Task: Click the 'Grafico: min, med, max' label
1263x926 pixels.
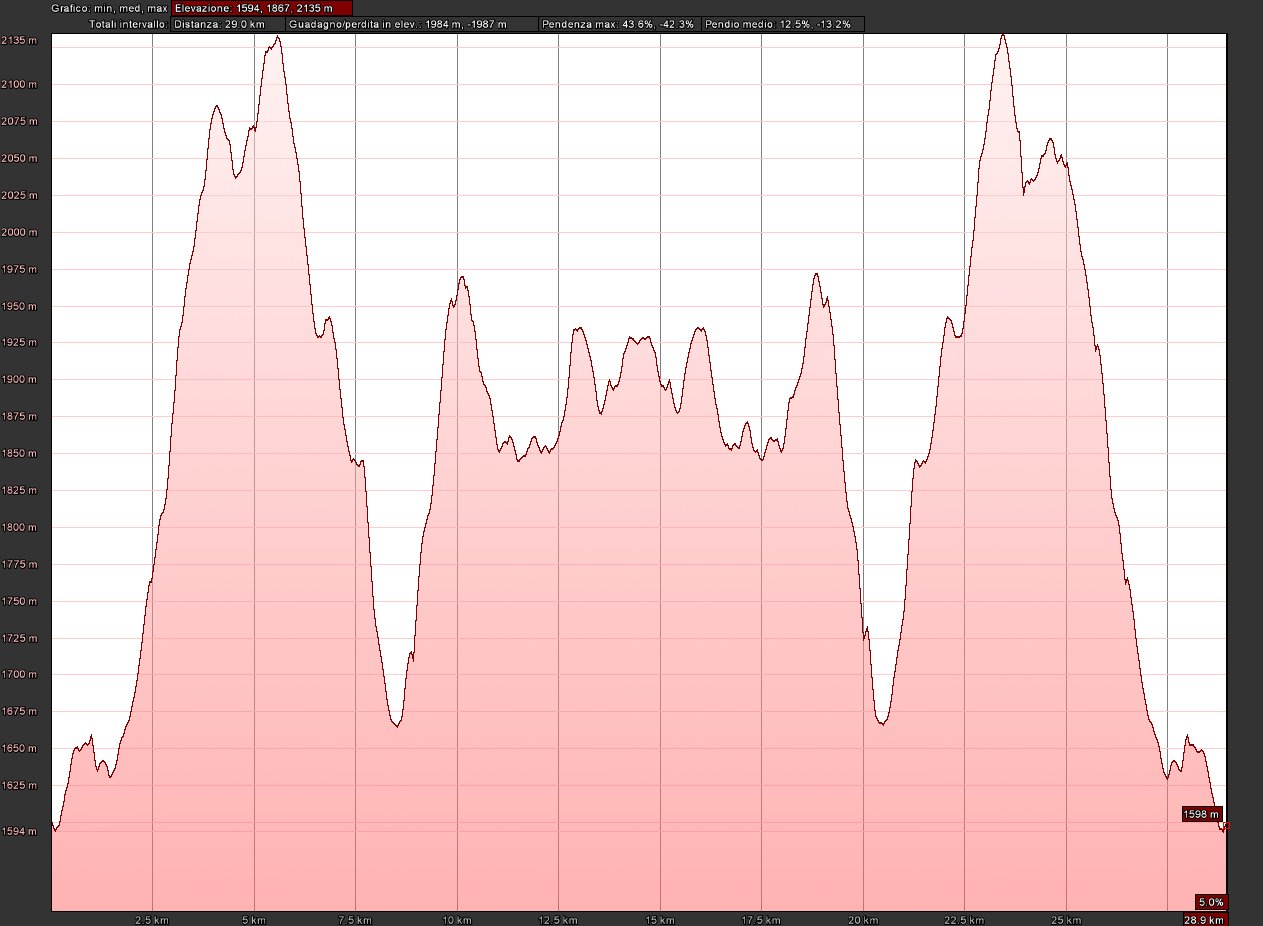Action: pos(110,8)
